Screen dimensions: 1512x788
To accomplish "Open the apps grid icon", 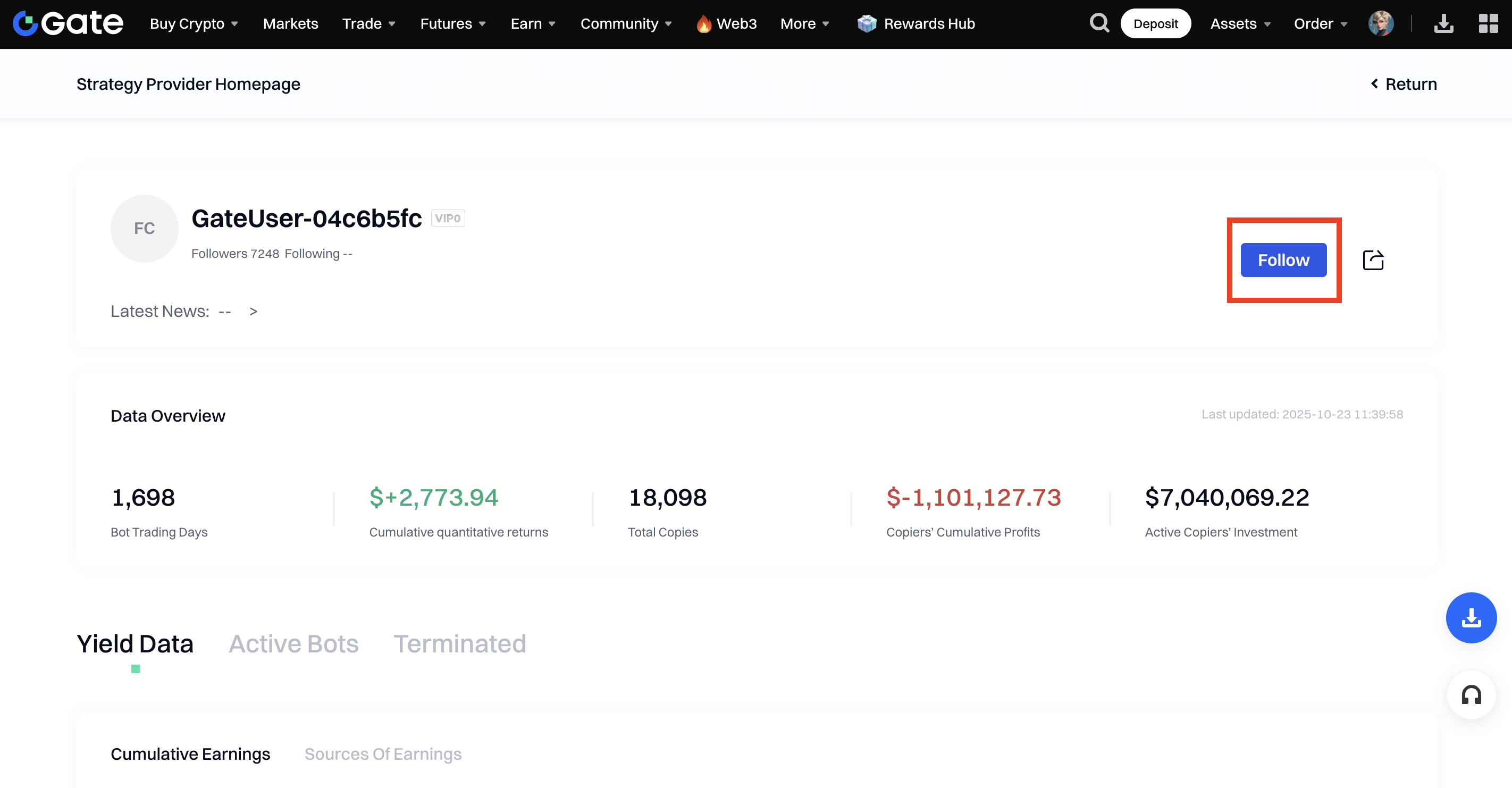I will [1488, 23].
